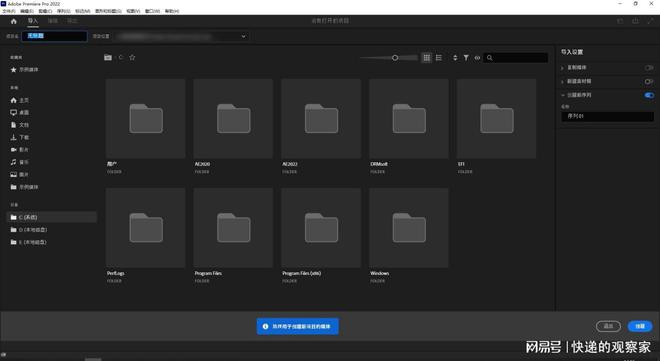Screen dimensions: 660x361
Task: Toggle full screen mode icon
Action: (x=650, y=21)
